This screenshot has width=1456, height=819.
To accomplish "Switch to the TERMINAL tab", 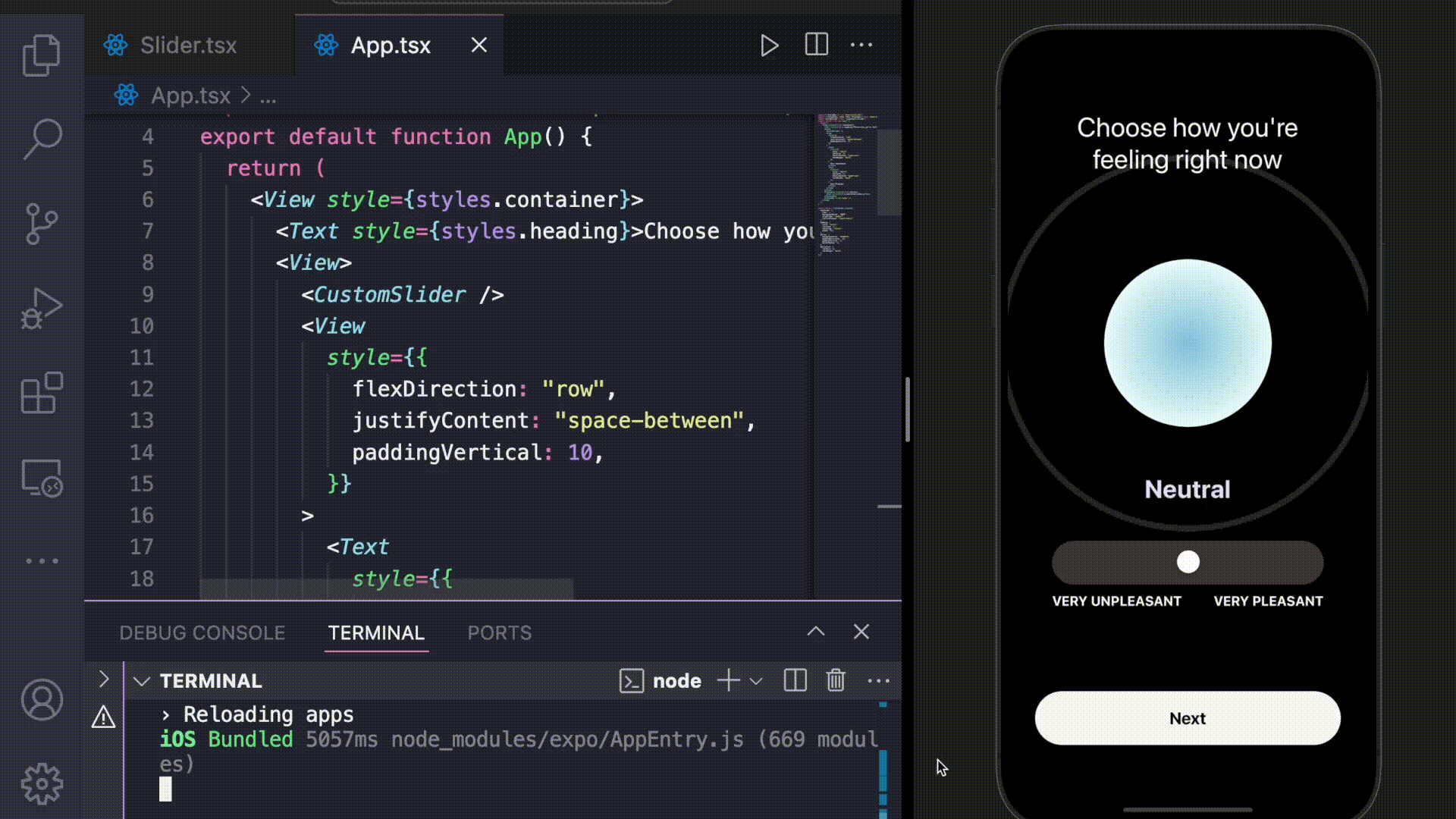I will (x=377, y=632).
